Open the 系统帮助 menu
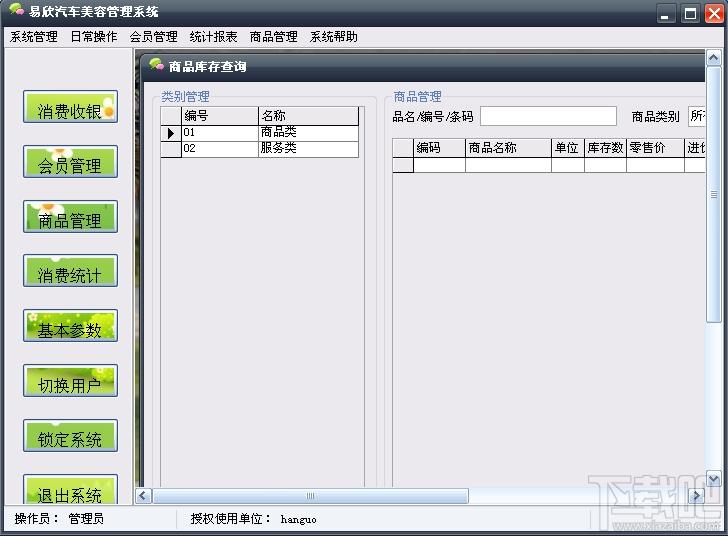This screenshot has height=536, width=728. tap(333, 37)
